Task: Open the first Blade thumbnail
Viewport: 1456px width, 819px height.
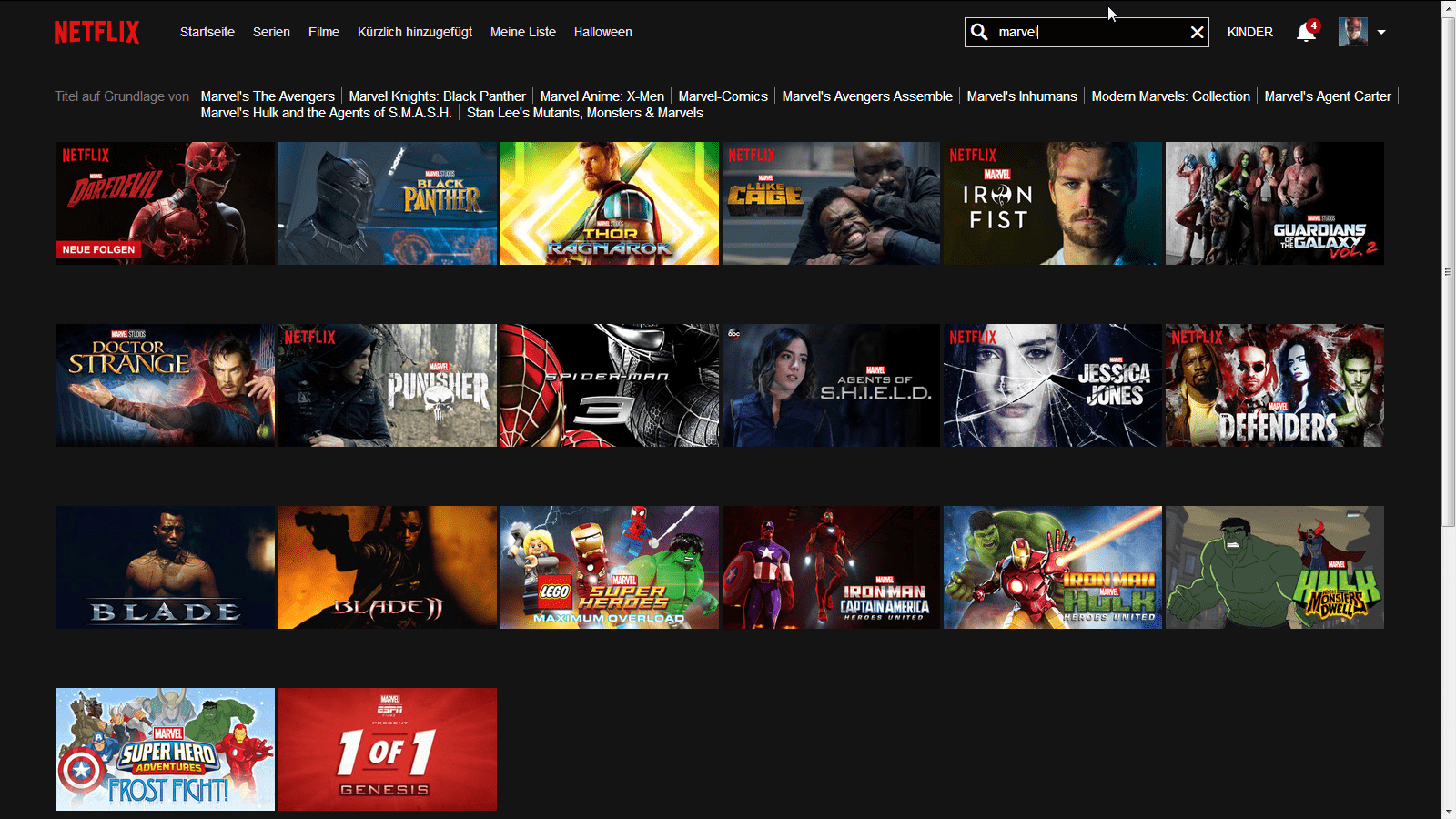Action: [166, 567]
